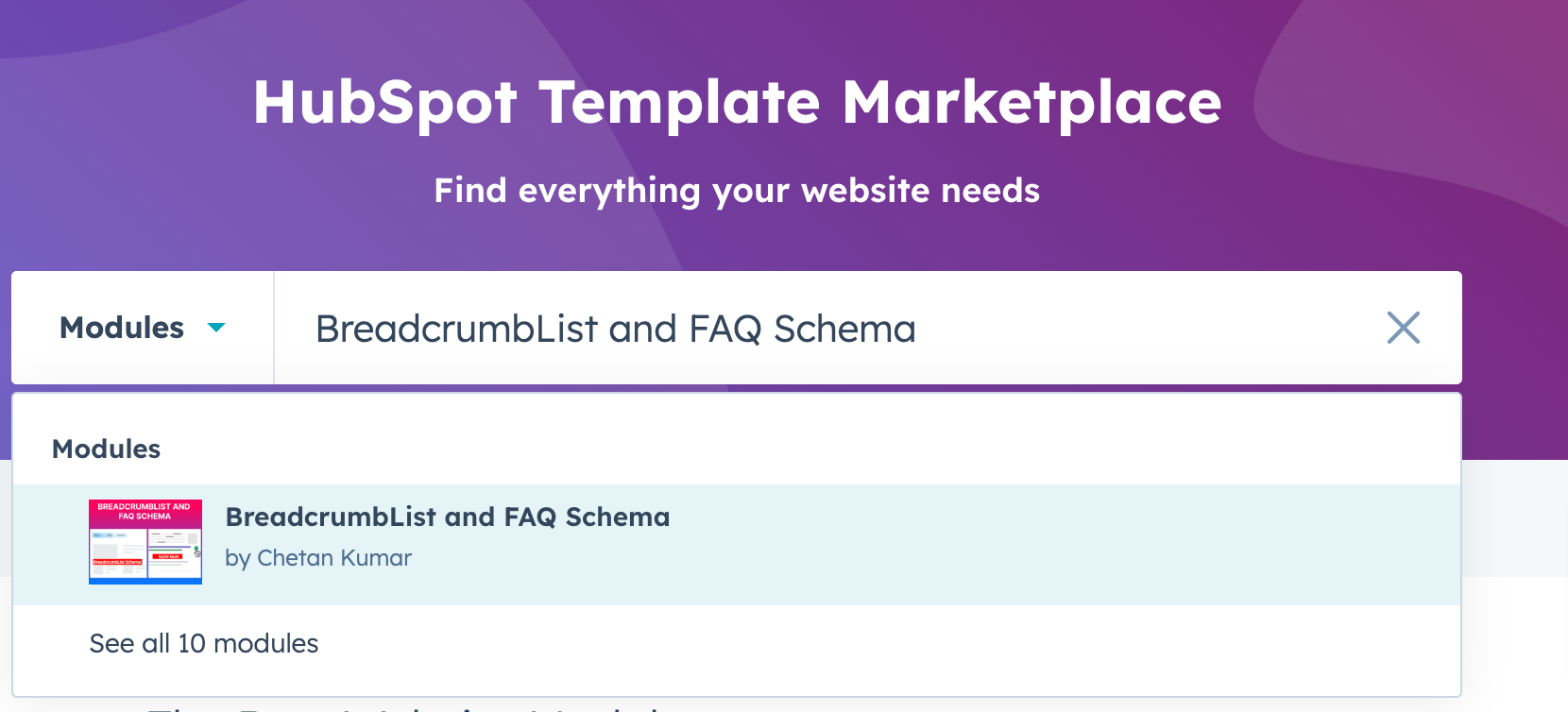1568x712 pixels.
Task: Choose the BreadcrumbList and FAQ Schema suggestion title
Action: (448, 517)
